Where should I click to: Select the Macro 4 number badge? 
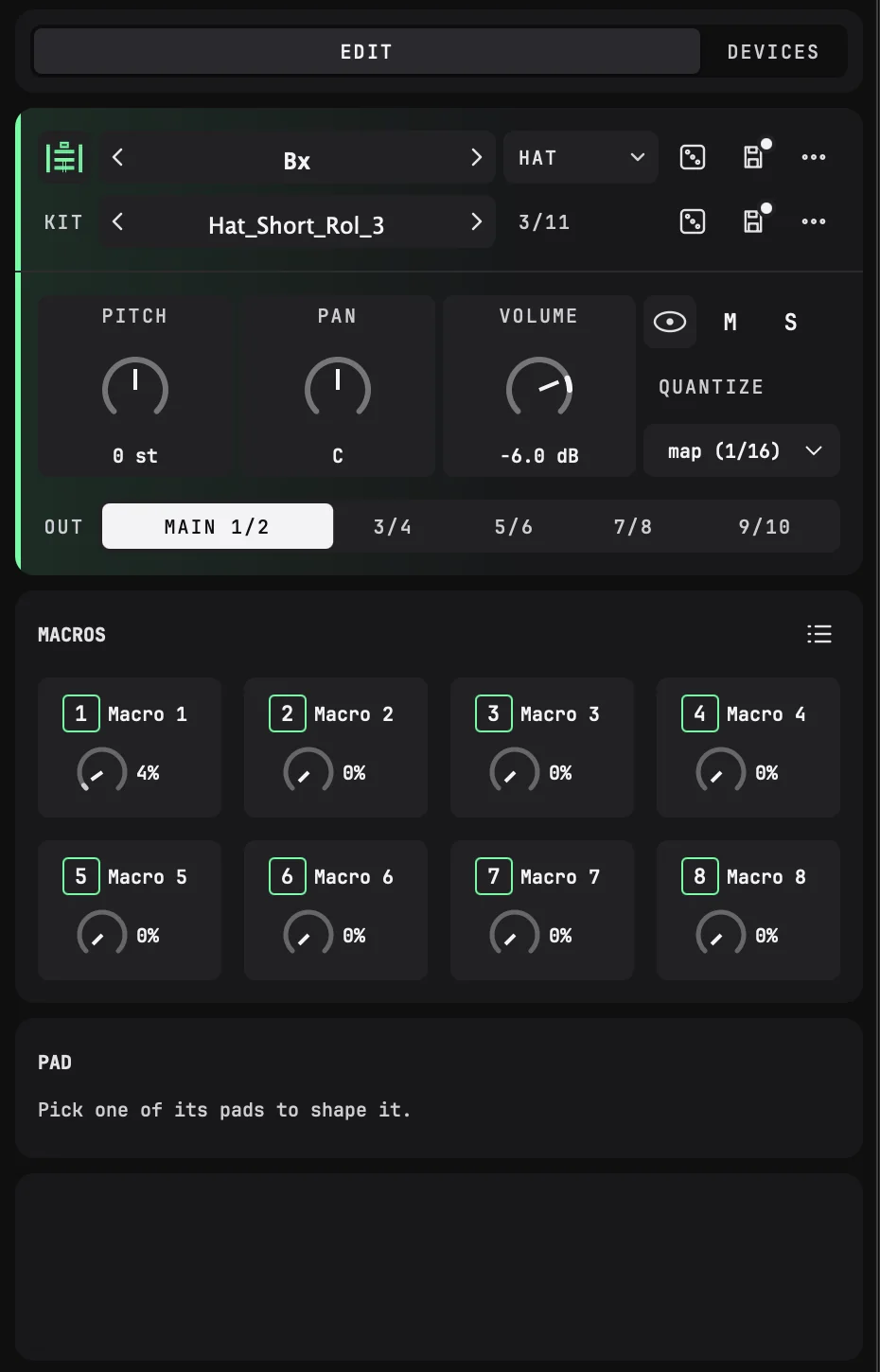coord(700,713)
